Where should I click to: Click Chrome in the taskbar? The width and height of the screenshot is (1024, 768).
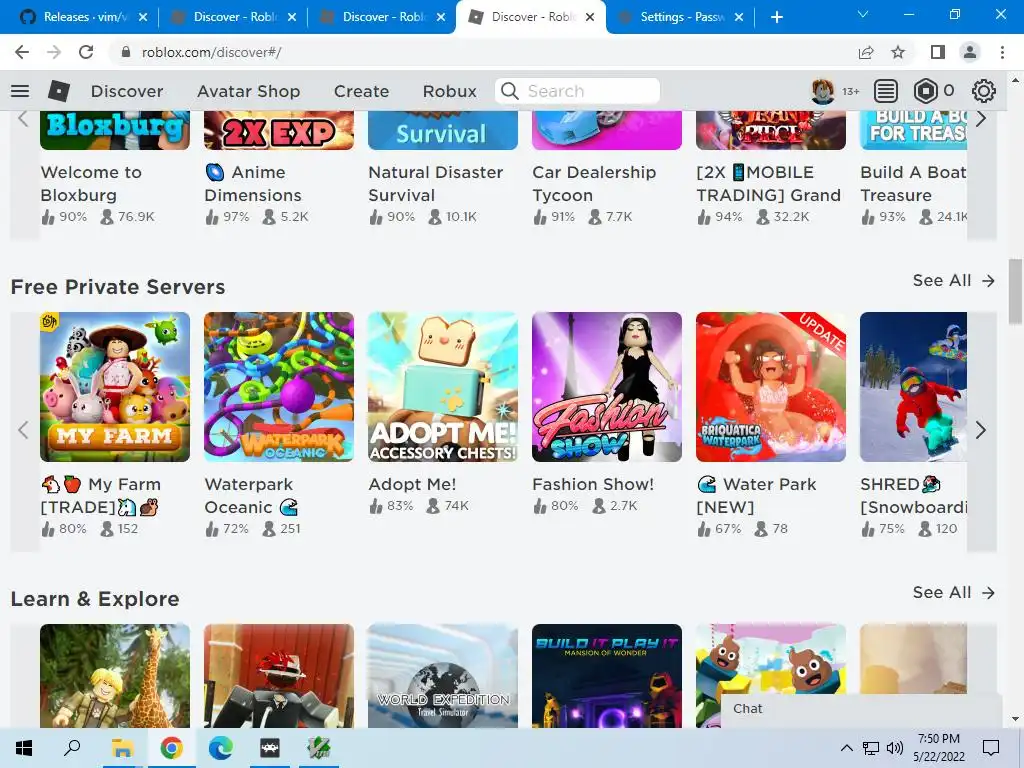point(171,748)
